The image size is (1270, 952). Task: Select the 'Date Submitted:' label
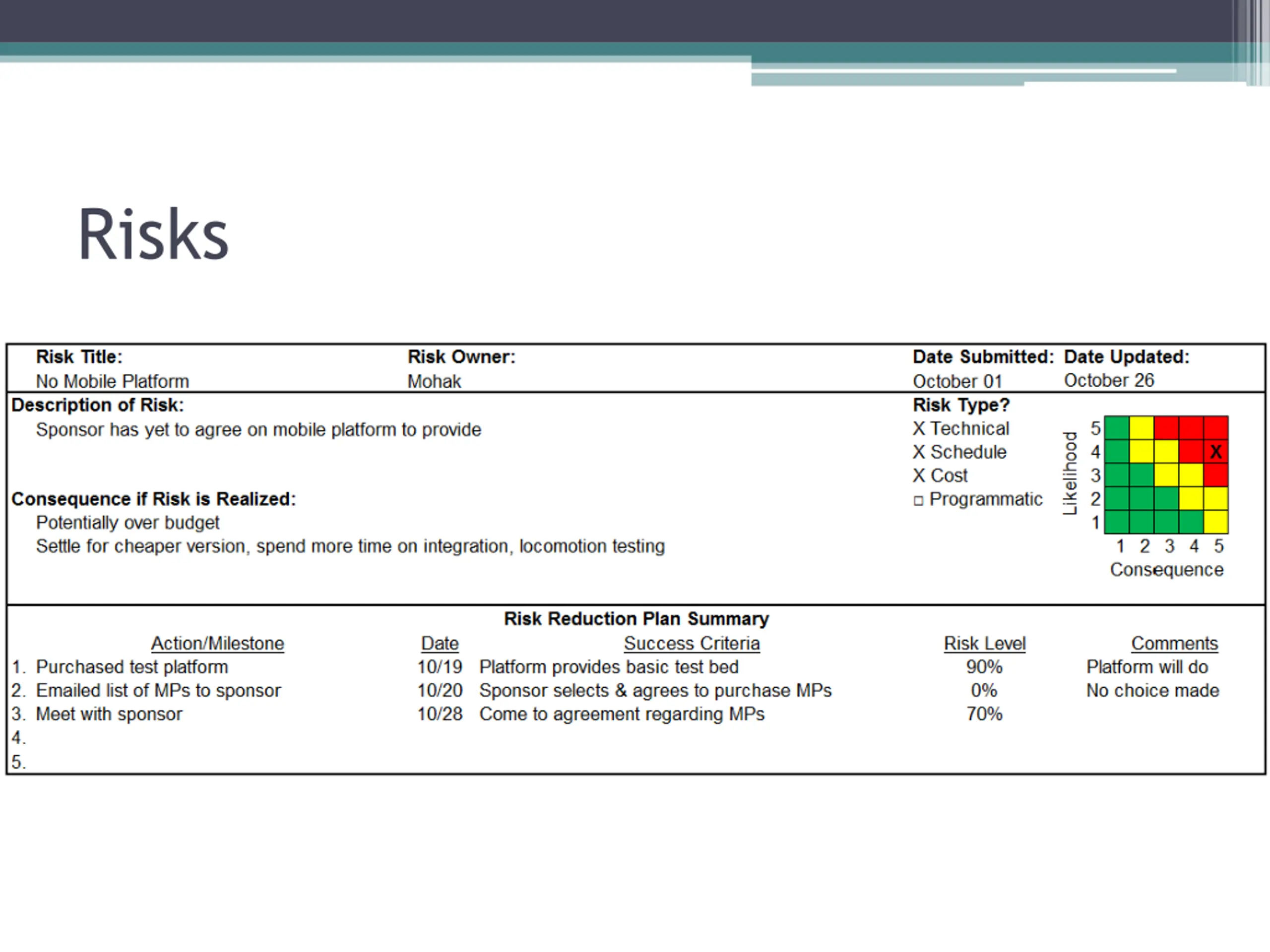[x=983, y=357]
